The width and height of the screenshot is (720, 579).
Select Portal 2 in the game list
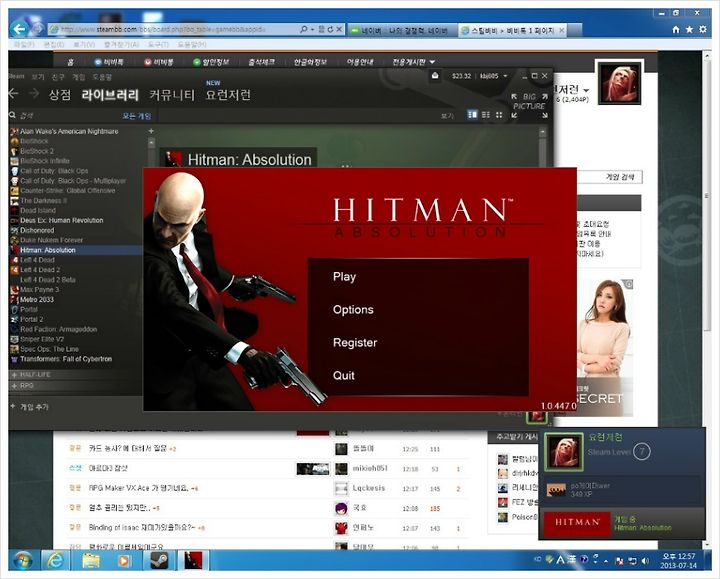pos(31,320)
